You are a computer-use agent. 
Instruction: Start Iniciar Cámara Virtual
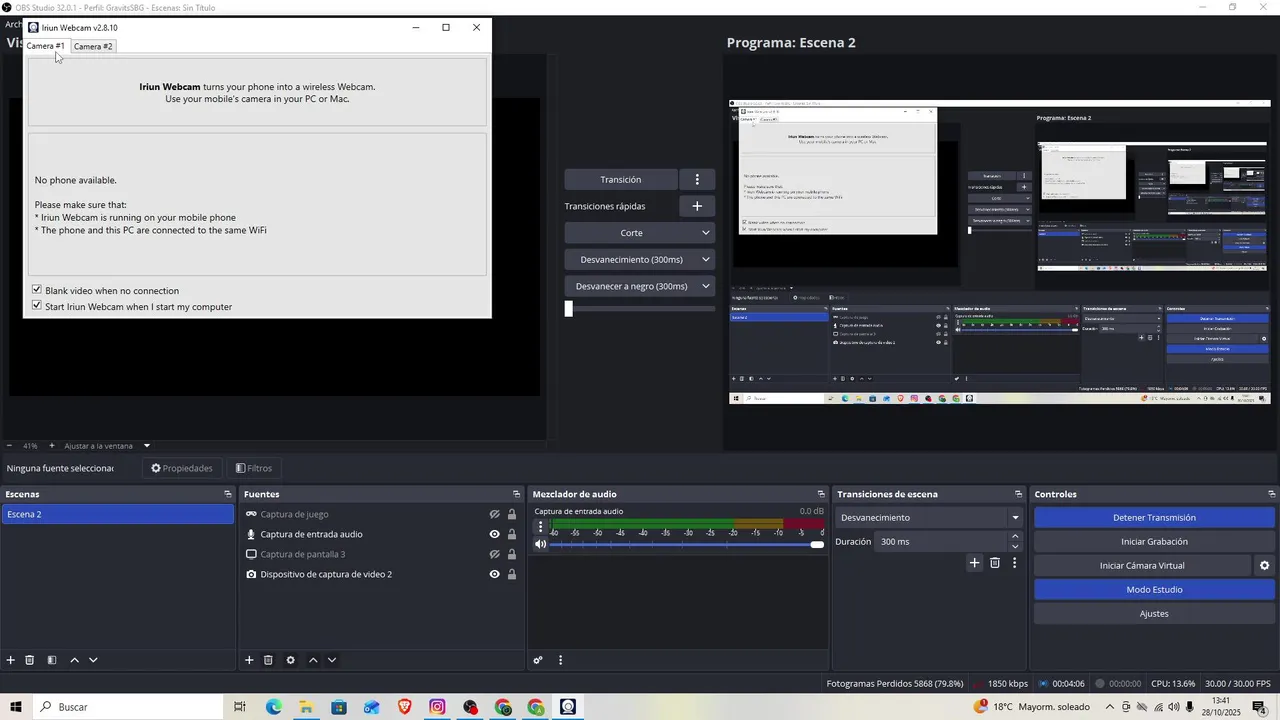(x=1142, y=566)
